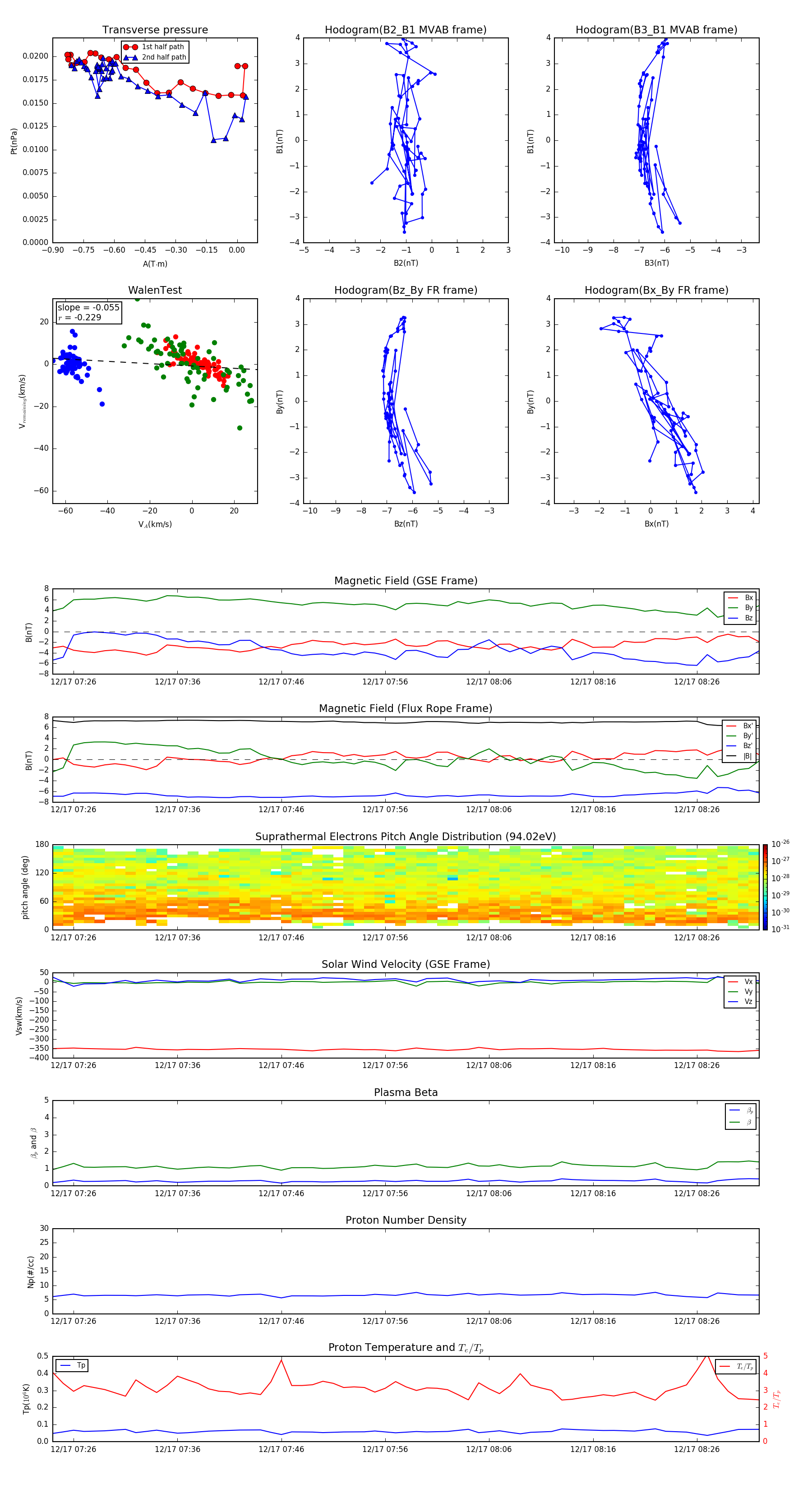Click the 'Hodogram(Bx_By FR frame)' title
The image size is (812, 1489).
point(656,290)
